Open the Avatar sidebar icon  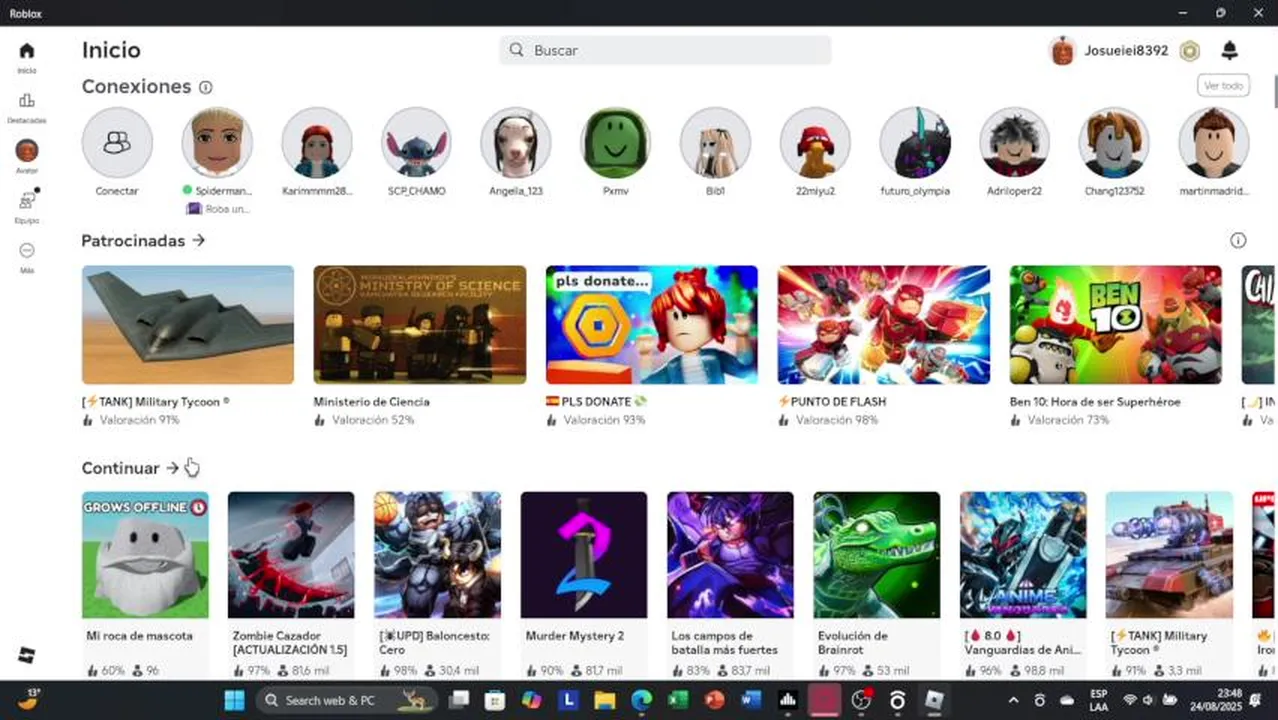27,151
